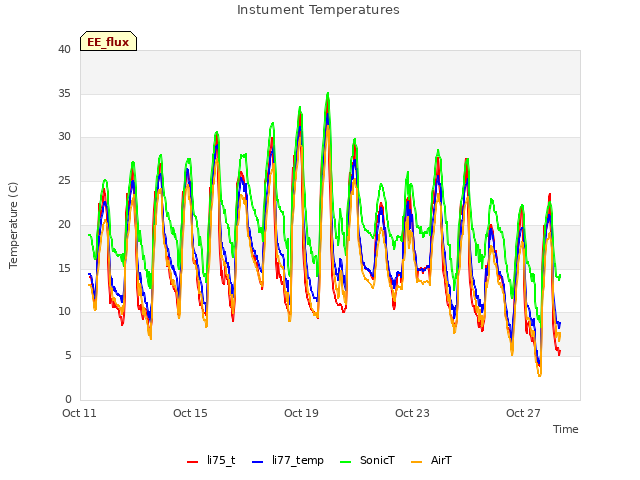
Task: Click the chart title Instument Temperatures
Action: click(x=318, y=10)
